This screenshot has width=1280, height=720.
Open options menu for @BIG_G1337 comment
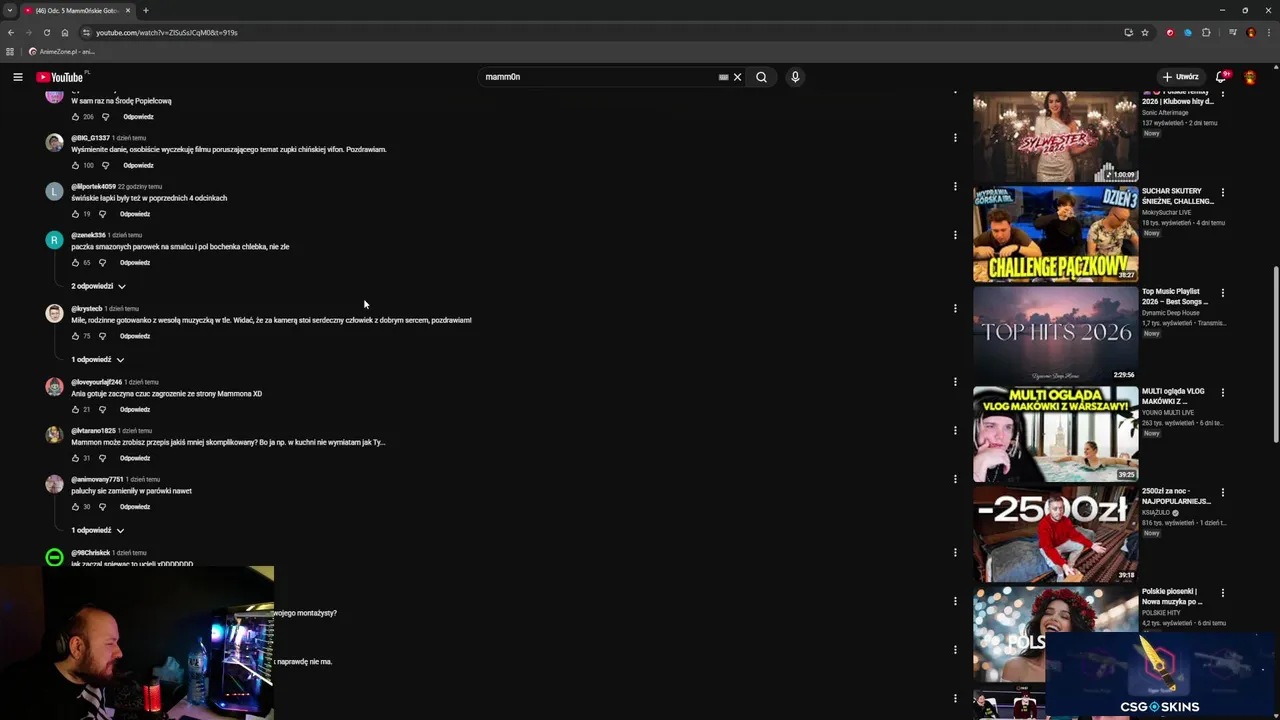click(x=955, y=138)
